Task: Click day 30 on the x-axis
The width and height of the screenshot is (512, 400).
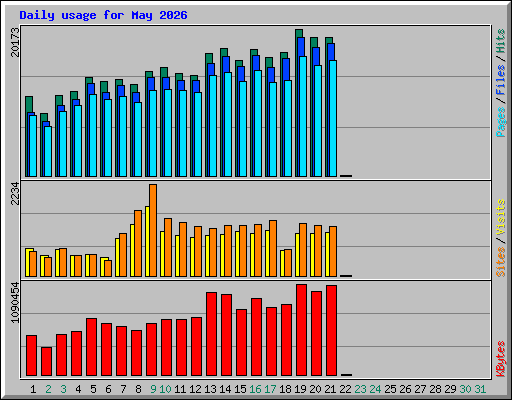Action: tap(465, 389)
